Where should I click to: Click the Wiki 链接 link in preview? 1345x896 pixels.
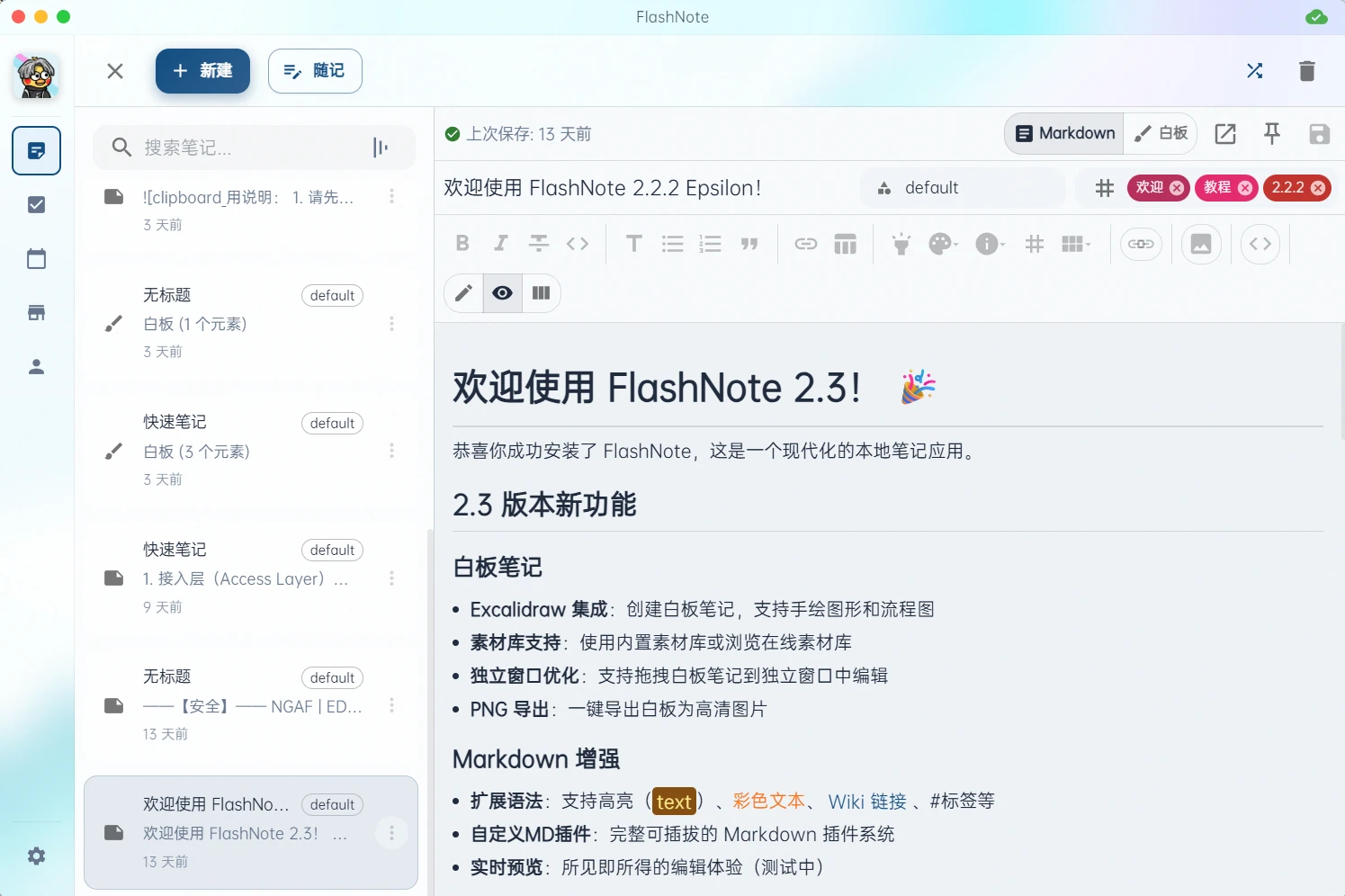867,802
